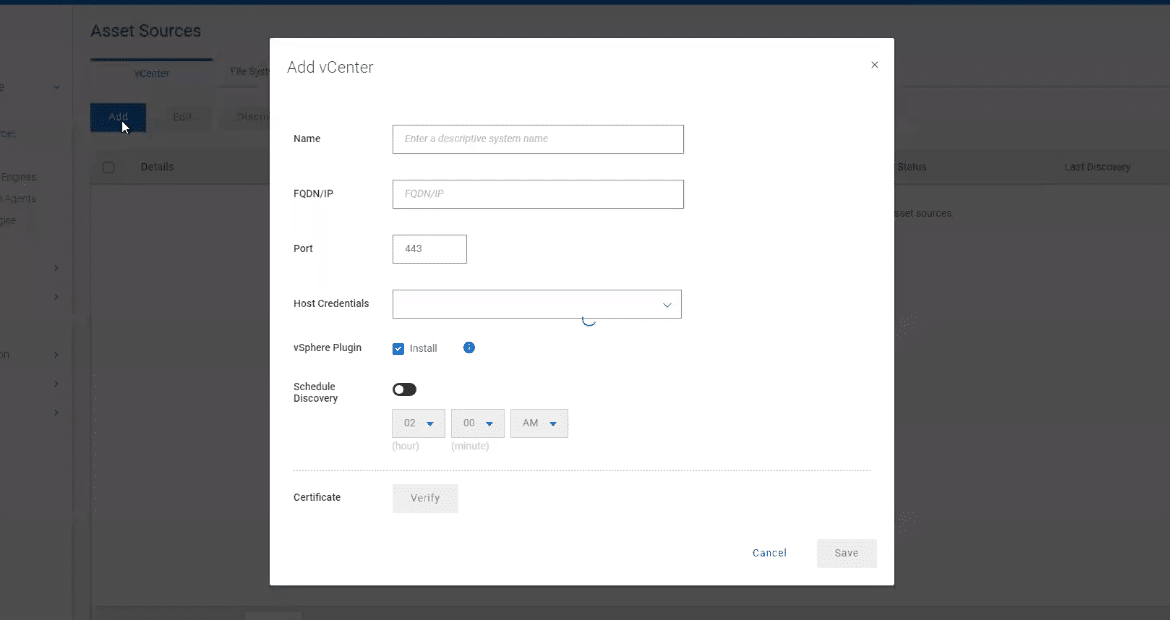Click the vSphere Plugin info icon
The image size is (1170, 620).
point(469,348)
